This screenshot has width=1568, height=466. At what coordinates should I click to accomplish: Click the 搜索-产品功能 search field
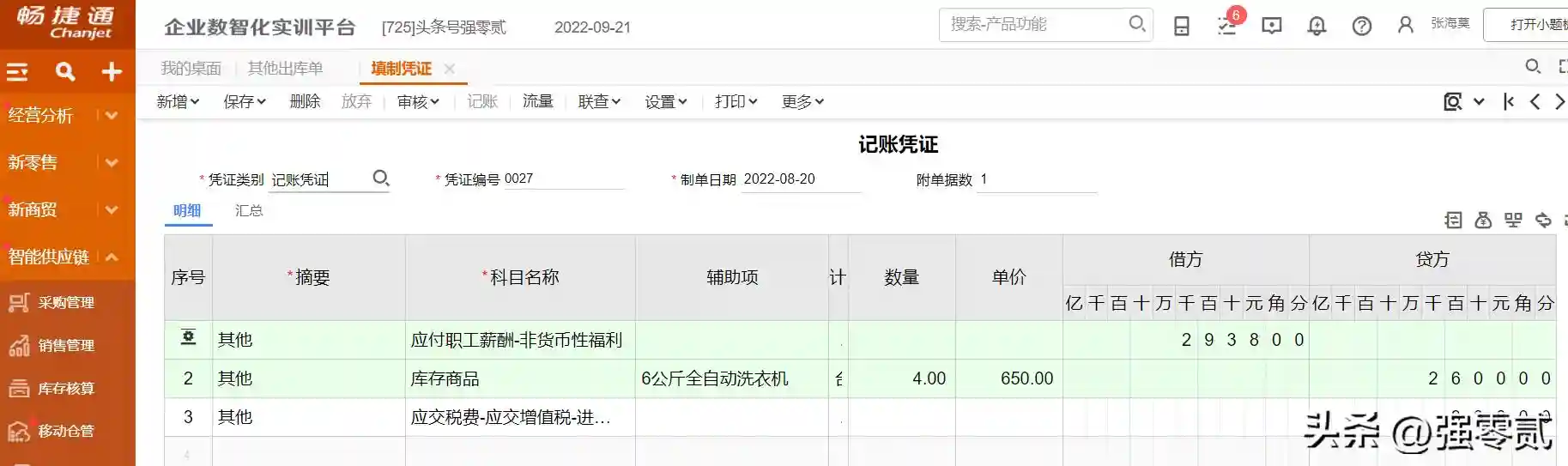point(1034,25)
